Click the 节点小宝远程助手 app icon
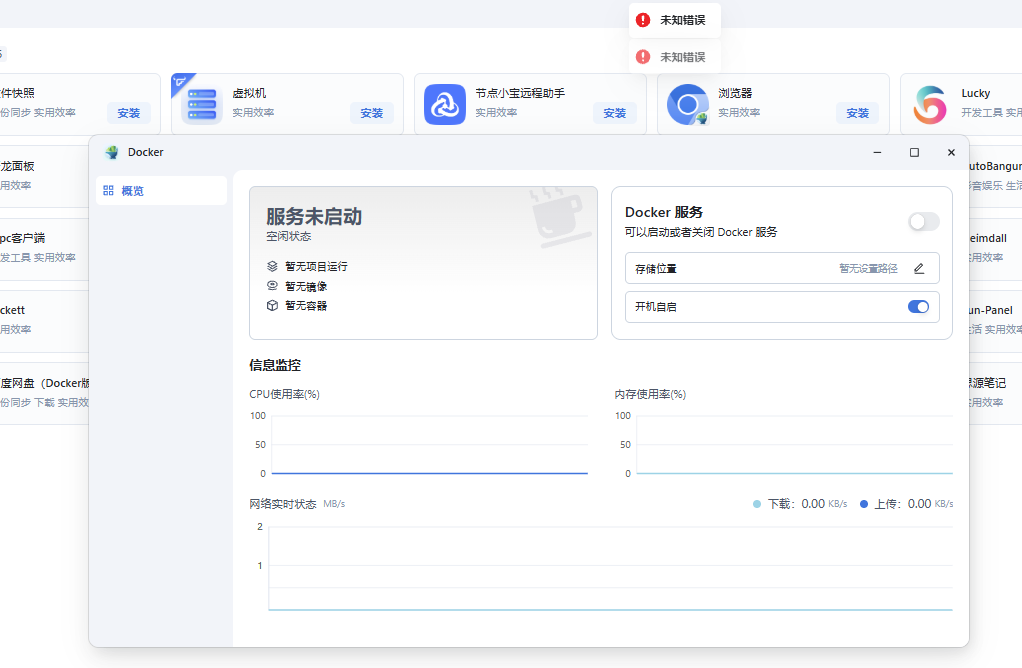This screenshot has width=1022, height=668. [445, 104]
